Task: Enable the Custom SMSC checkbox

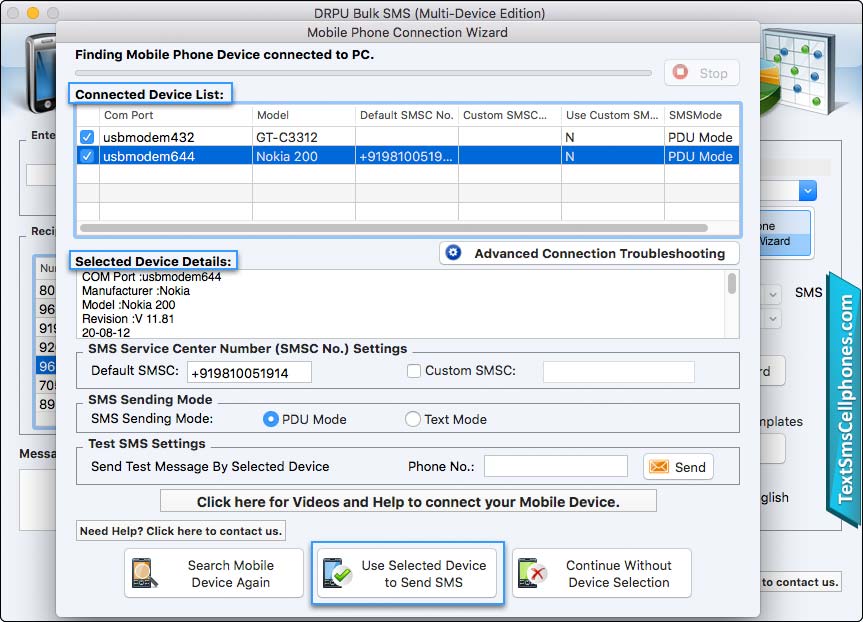Action: (414, 371)
